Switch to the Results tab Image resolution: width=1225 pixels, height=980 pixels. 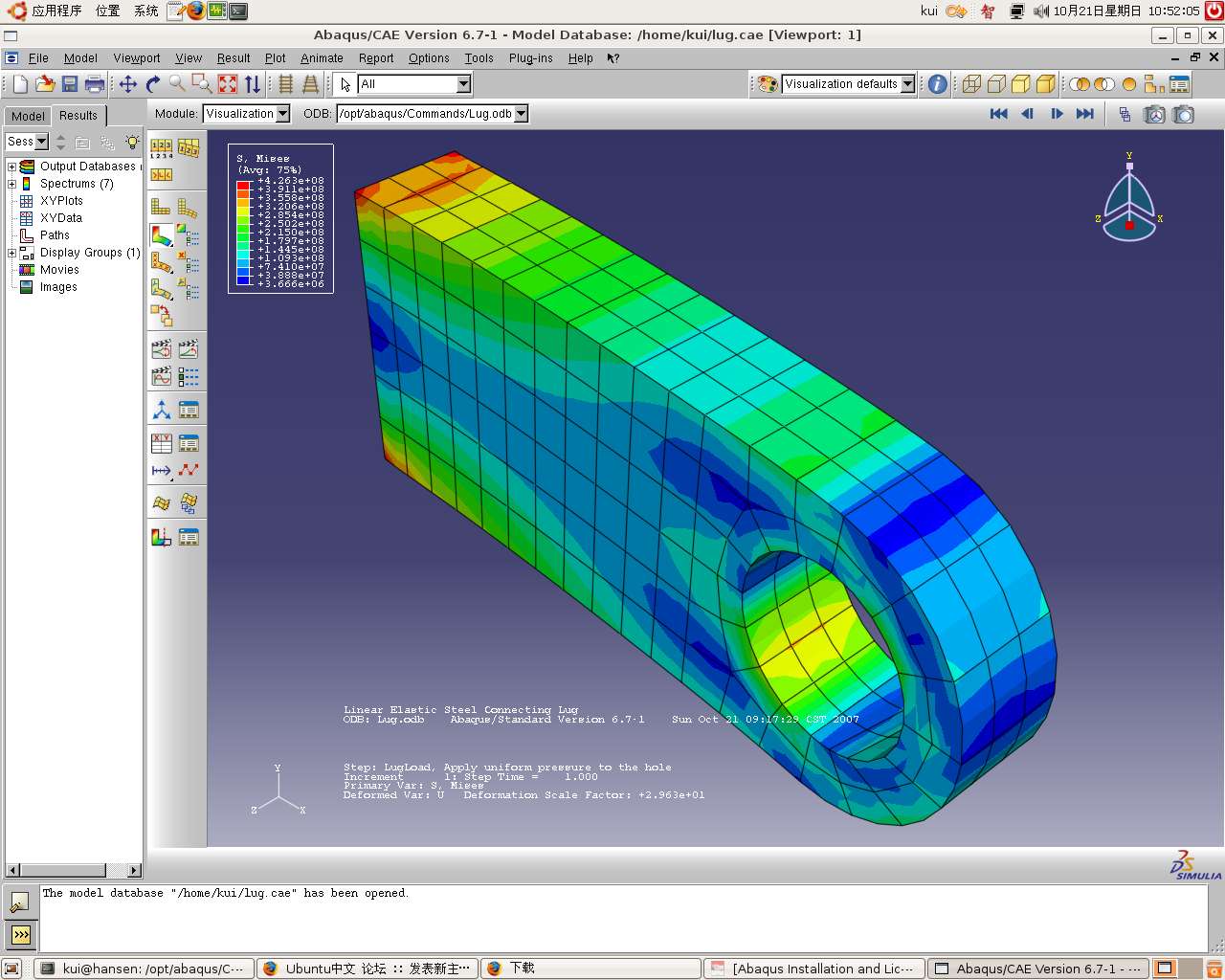(78, 115)
